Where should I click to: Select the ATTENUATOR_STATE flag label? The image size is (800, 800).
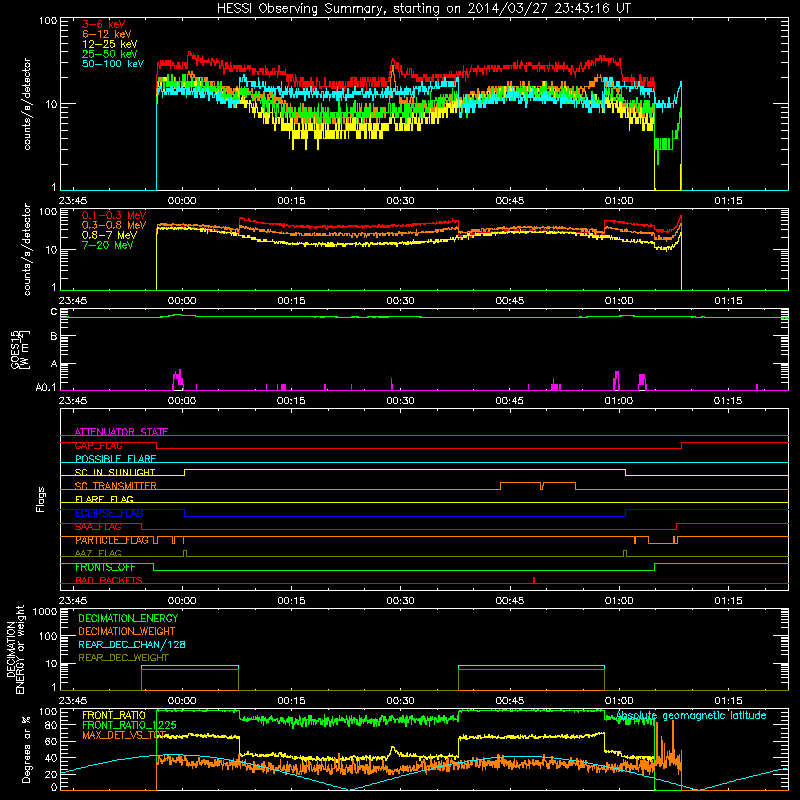click(121, 432)
